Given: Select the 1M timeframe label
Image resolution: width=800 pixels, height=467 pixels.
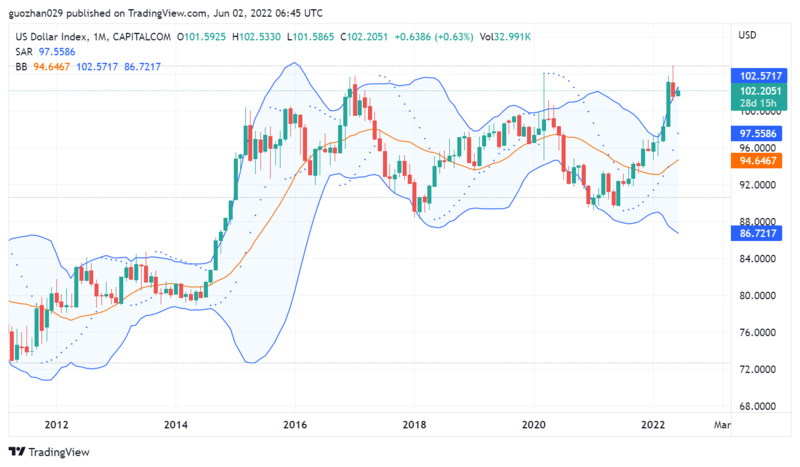Looking at the screenshot, I should 101,37.
